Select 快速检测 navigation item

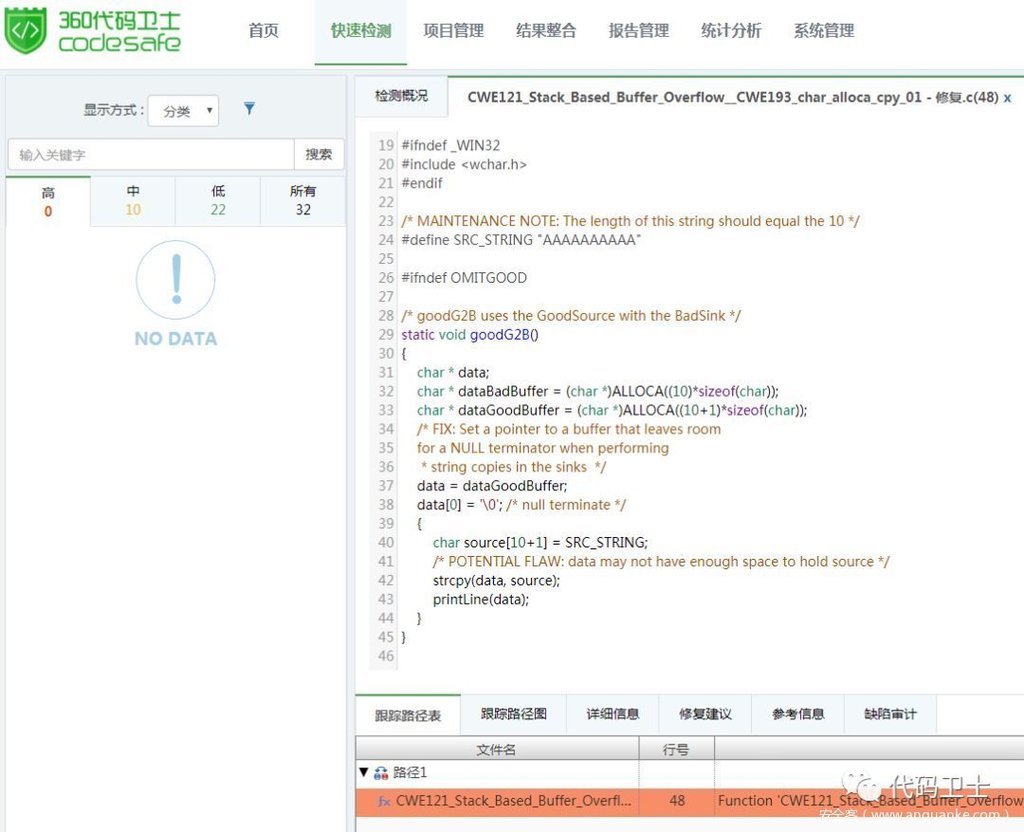tap(360, 31)
